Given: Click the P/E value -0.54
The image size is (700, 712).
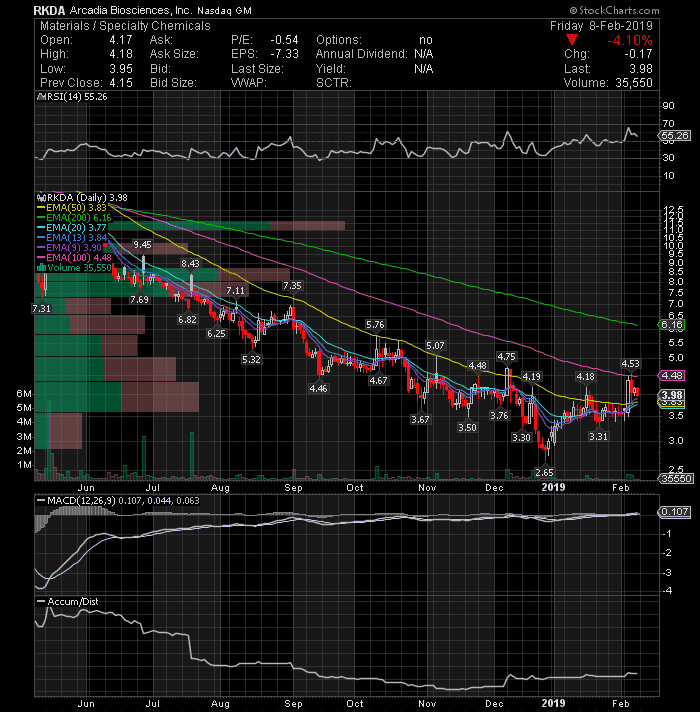Looking at the screenshot, I should point(284,40).
